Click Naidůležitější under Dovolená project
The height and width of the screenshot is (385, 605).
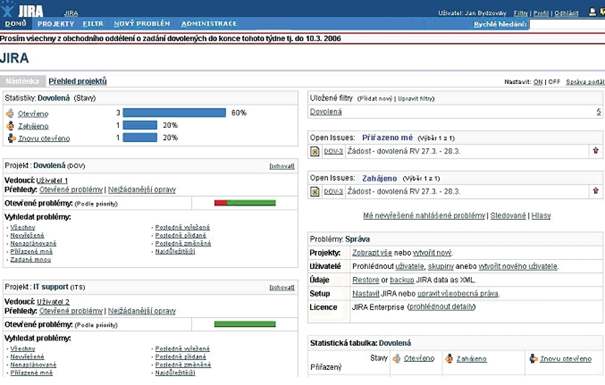pyautogui.click(x=175, y=252)
